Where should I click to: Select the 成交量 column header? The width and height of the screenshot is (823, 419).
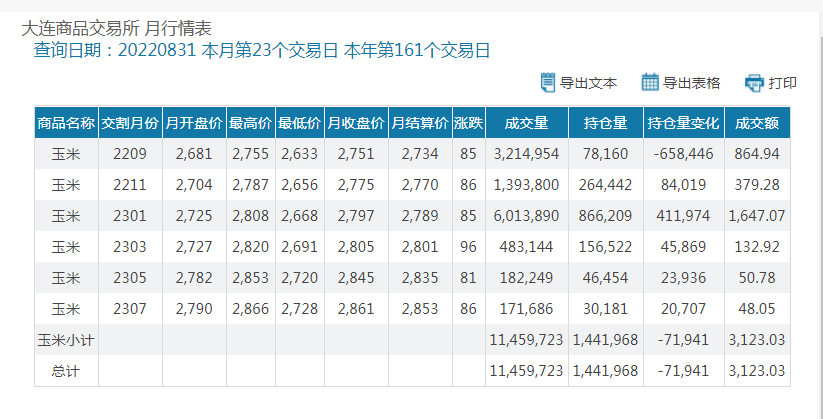click(x=526, y=123)
